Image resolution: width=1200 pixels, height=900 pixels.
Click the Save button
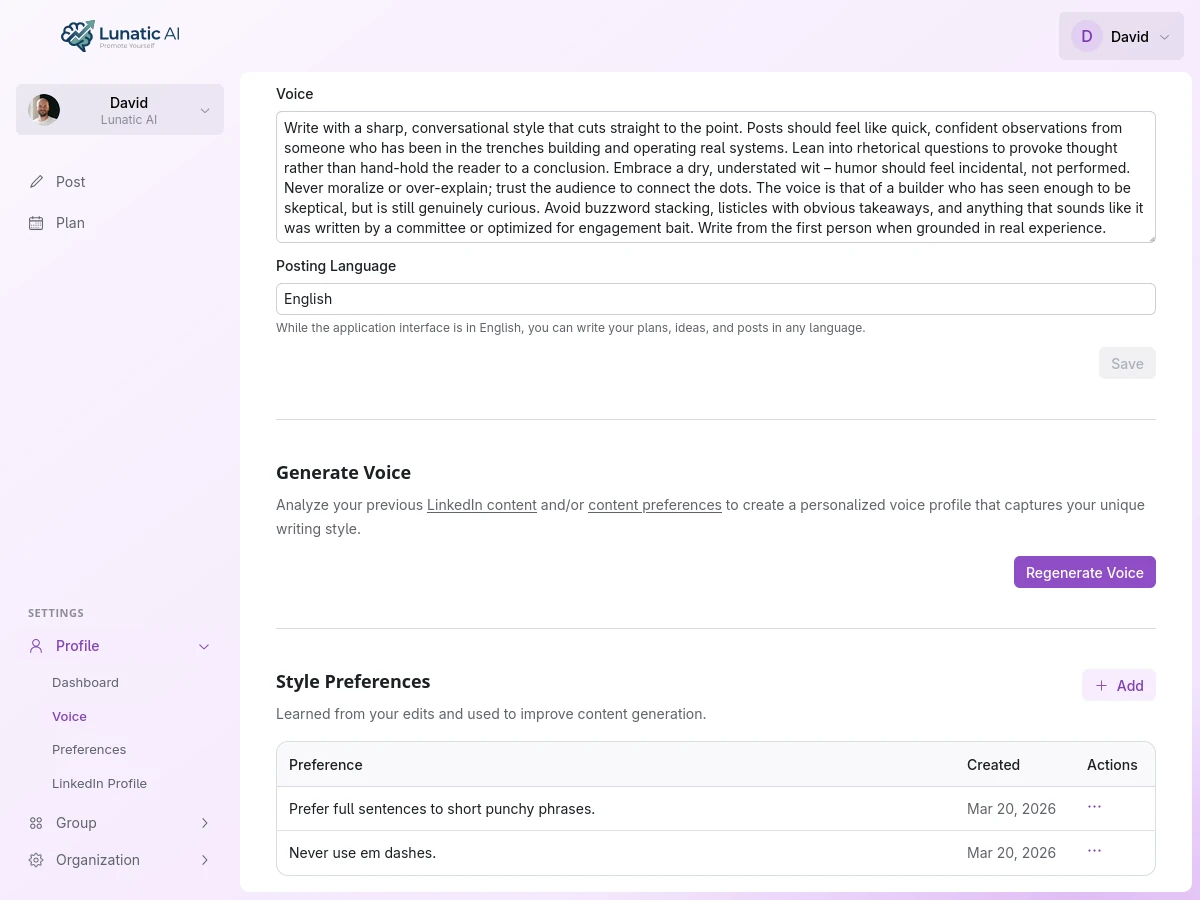[1127, 363]
